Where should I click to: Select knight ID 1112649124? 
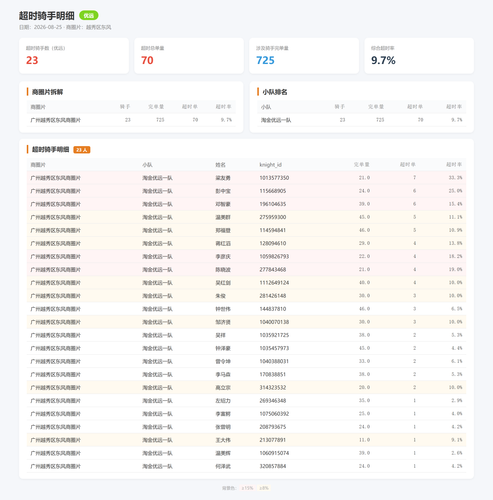(x=274, y=283)
